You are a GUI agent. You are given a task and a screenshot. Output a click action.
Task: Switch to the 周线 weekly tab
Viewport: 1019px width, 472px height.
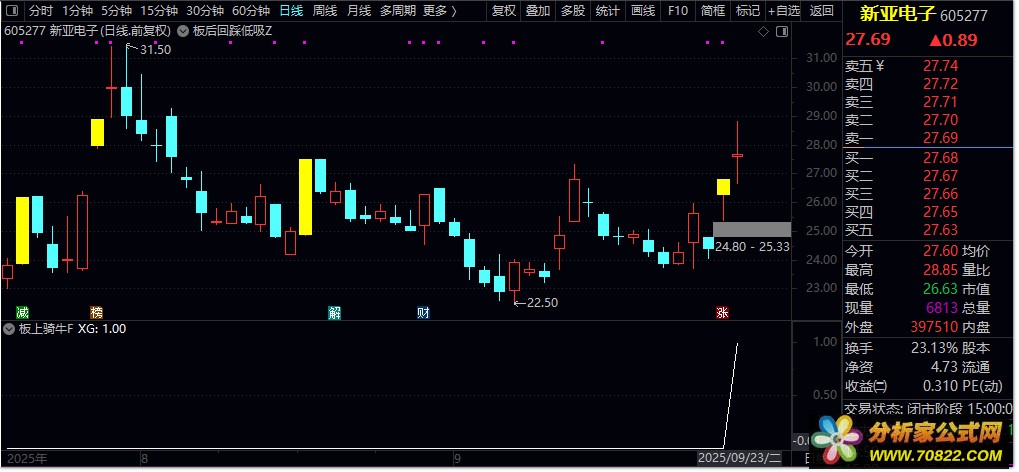coord(324,10)
